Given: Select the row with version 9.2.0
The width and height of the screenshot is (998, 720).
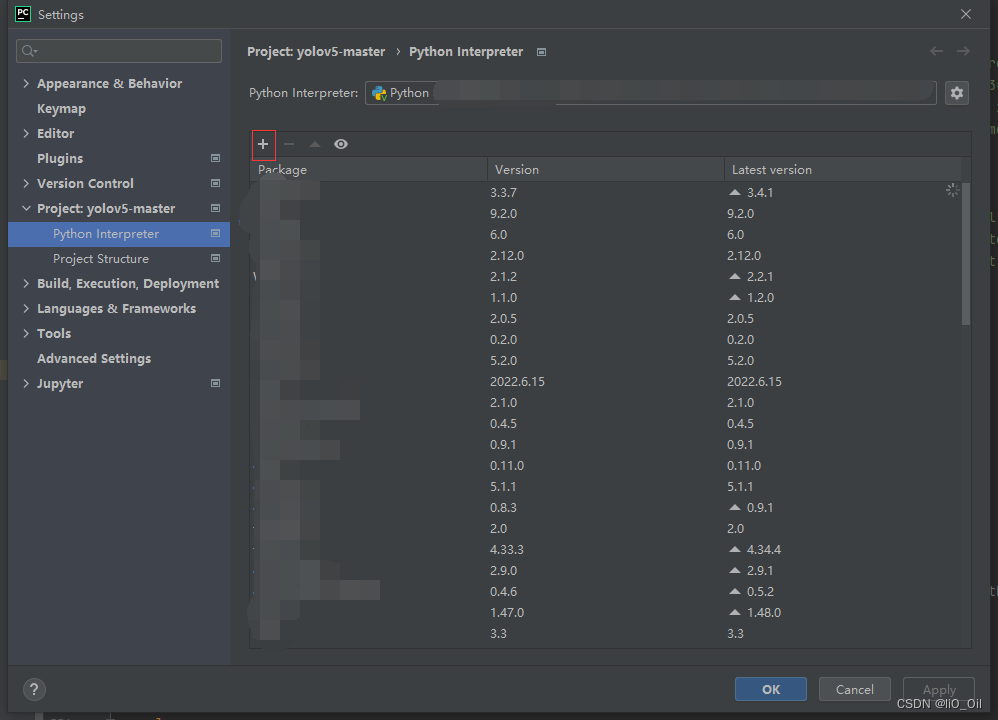Looking at the screenshot, I should tap(605, 213).
